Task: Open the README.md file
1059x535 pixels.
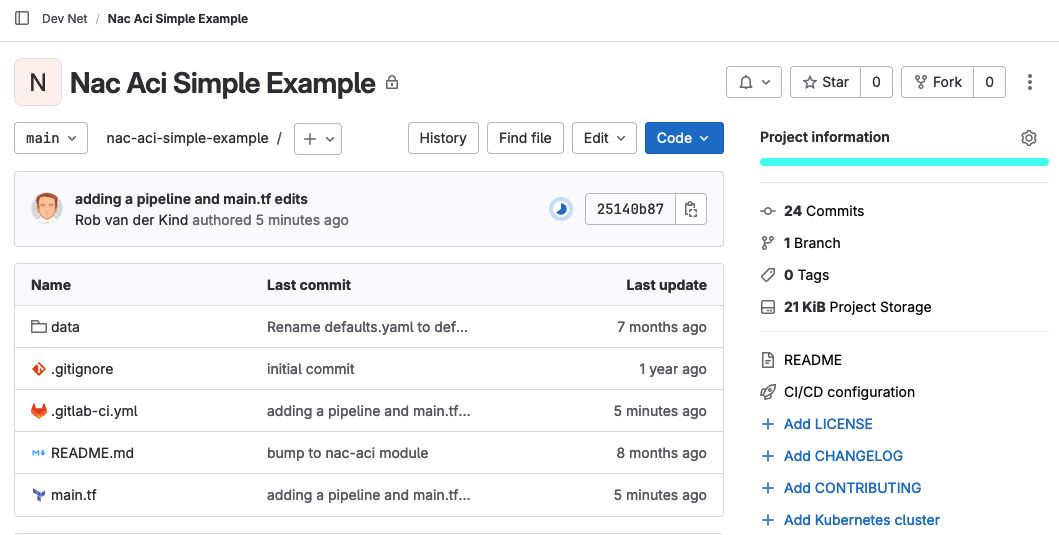Action: (93, 453)
